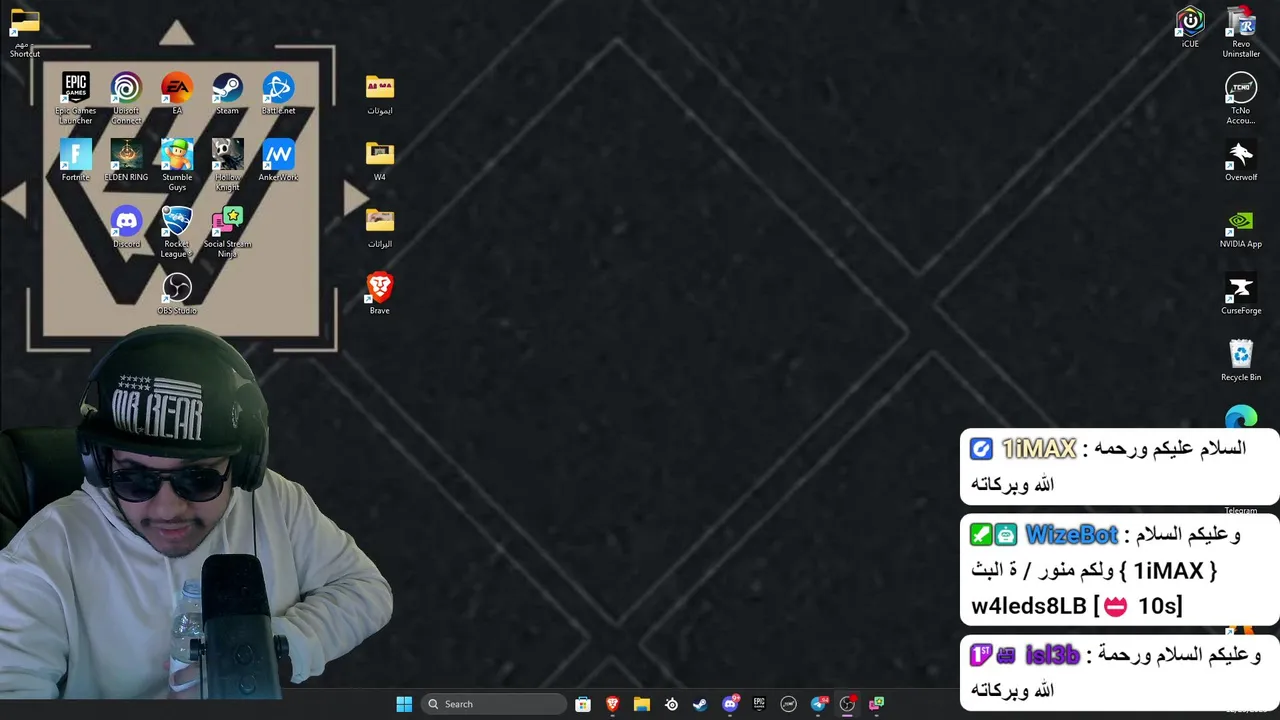Open Social Stream Ninja from the taskbar

pos(877,704)
